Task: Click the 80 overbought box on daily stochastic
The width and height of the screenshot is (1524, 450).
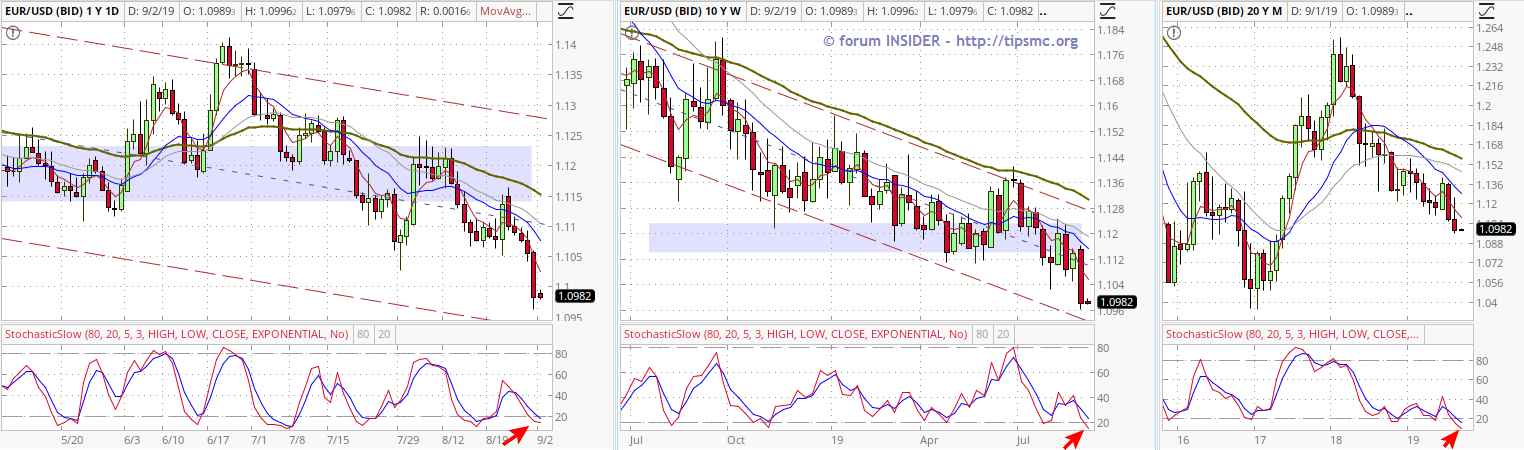Action: point(363,333)
